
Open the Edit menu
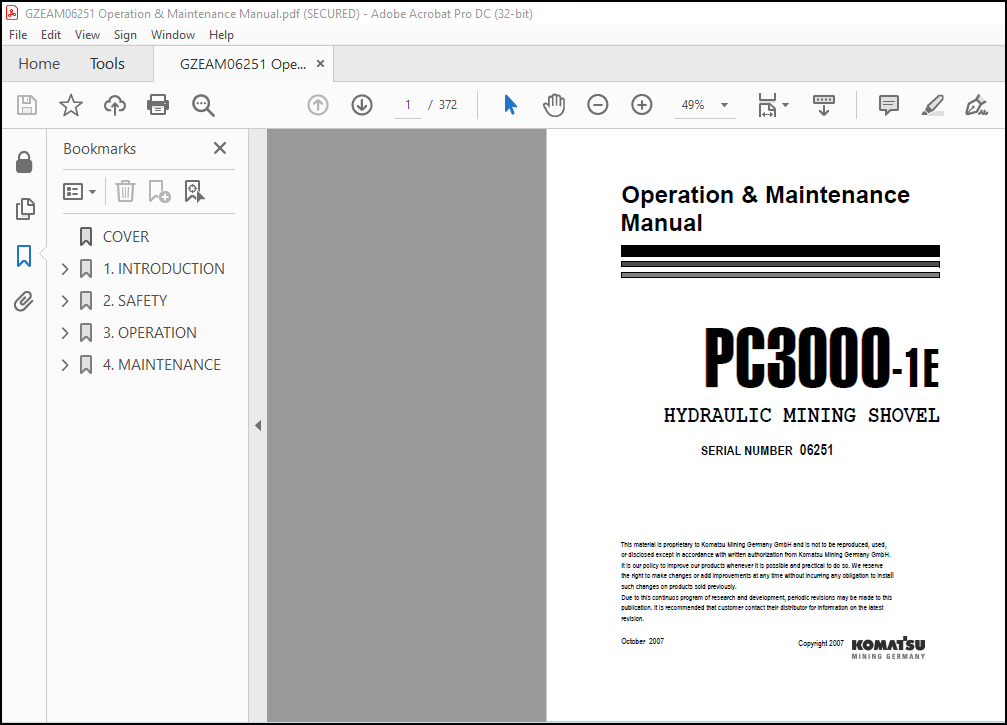click(51, 35)
